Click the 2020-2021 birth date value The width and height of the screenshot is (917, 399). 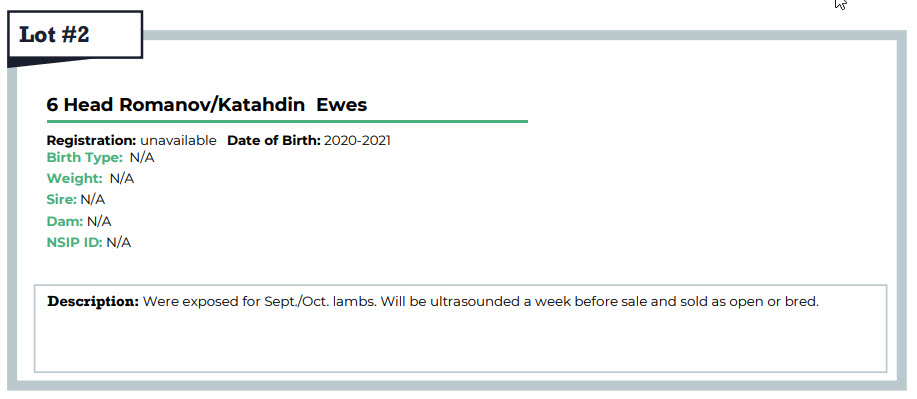click(357, 140)
